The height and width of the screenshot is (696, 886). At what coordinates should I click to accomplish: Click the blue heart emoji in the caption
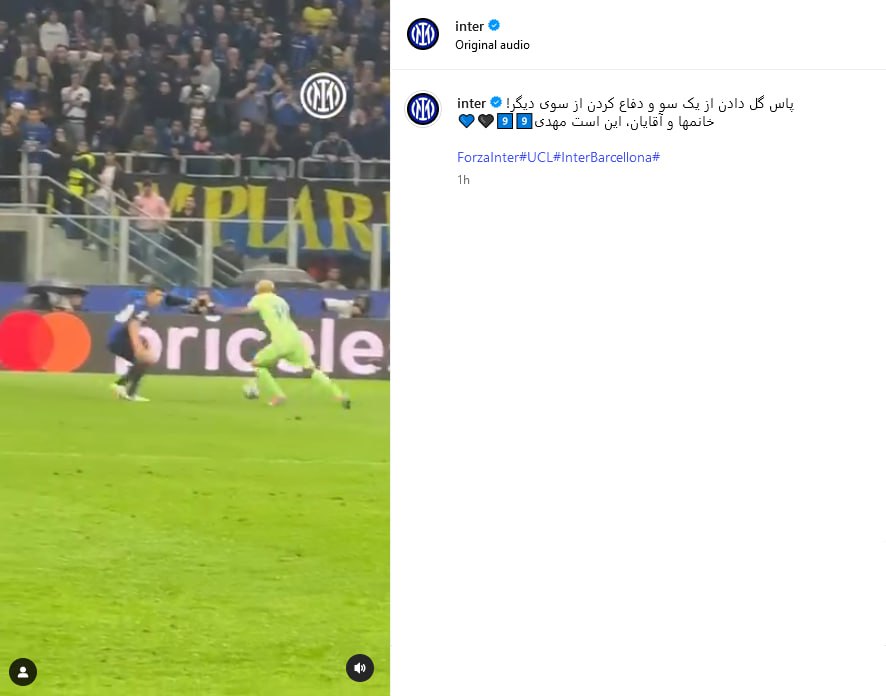[467, 121]
